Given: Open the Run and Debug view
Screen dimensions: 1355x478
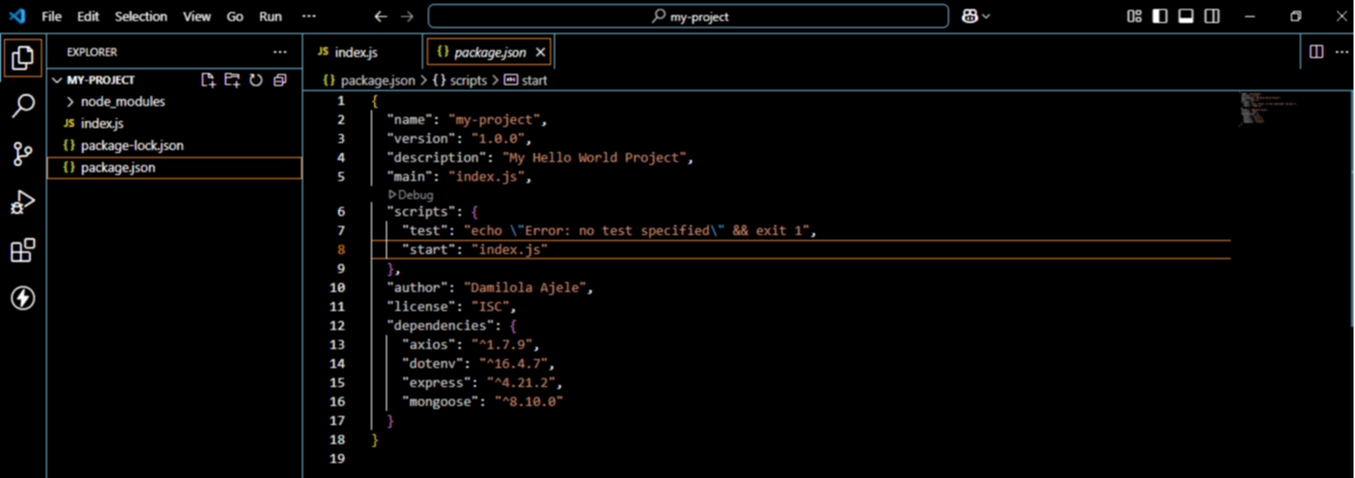Looking at the screenshot, I should [22, 202].
